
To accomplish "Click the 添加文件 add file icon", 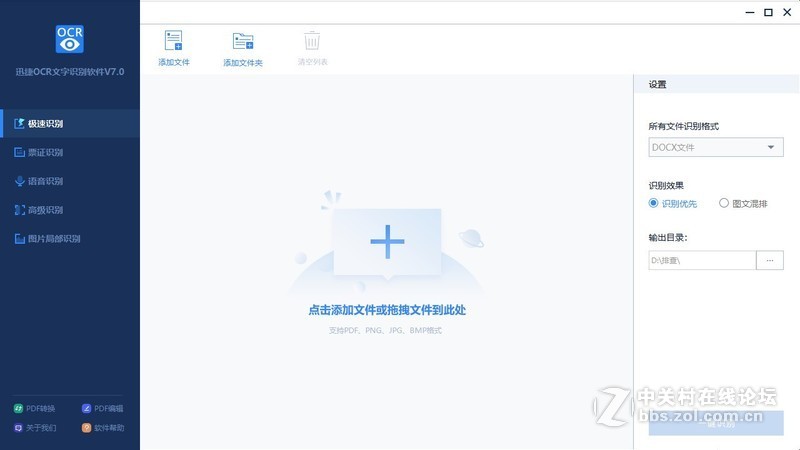I will (x=173, y=40).
